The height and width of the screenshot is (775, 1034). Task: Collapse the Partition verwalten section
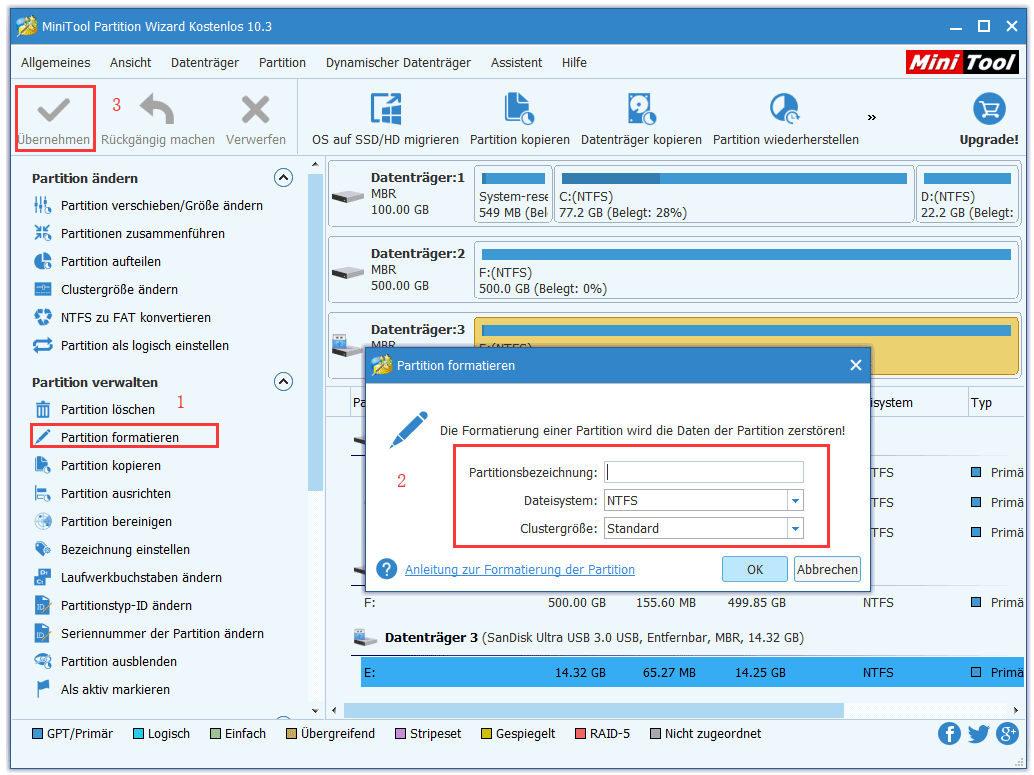pos(284,381)
